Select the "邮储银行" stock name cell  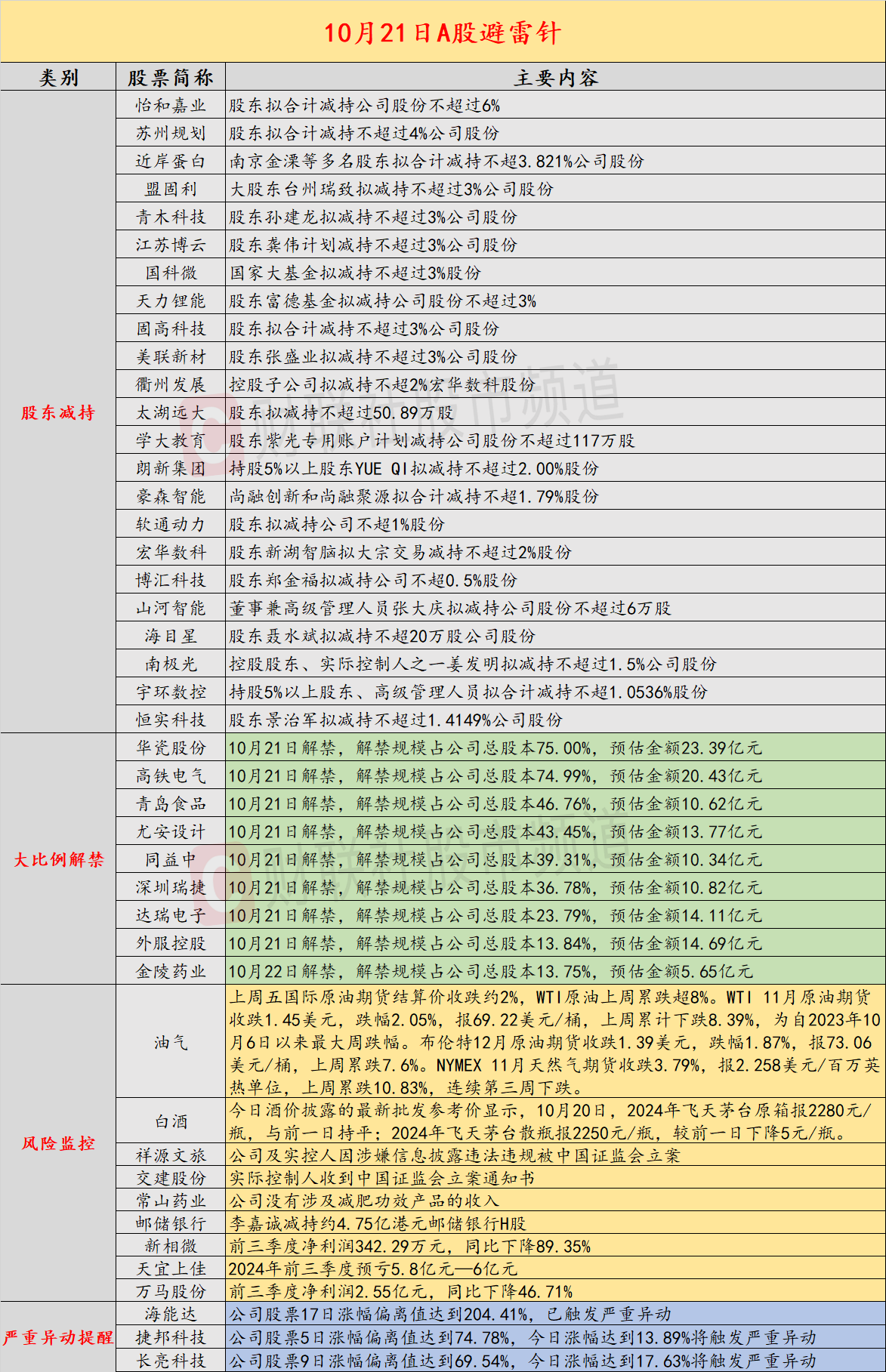point(171,1224)
